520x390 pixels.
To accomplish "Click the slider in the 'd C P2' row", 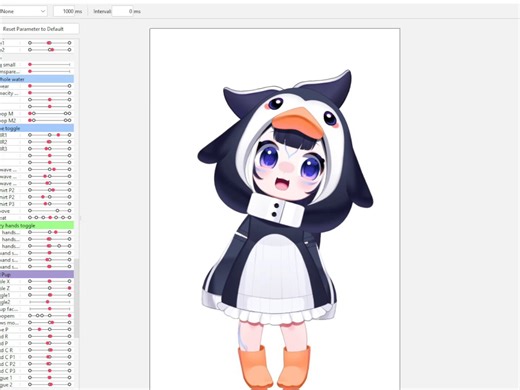I will coord(50,364).
